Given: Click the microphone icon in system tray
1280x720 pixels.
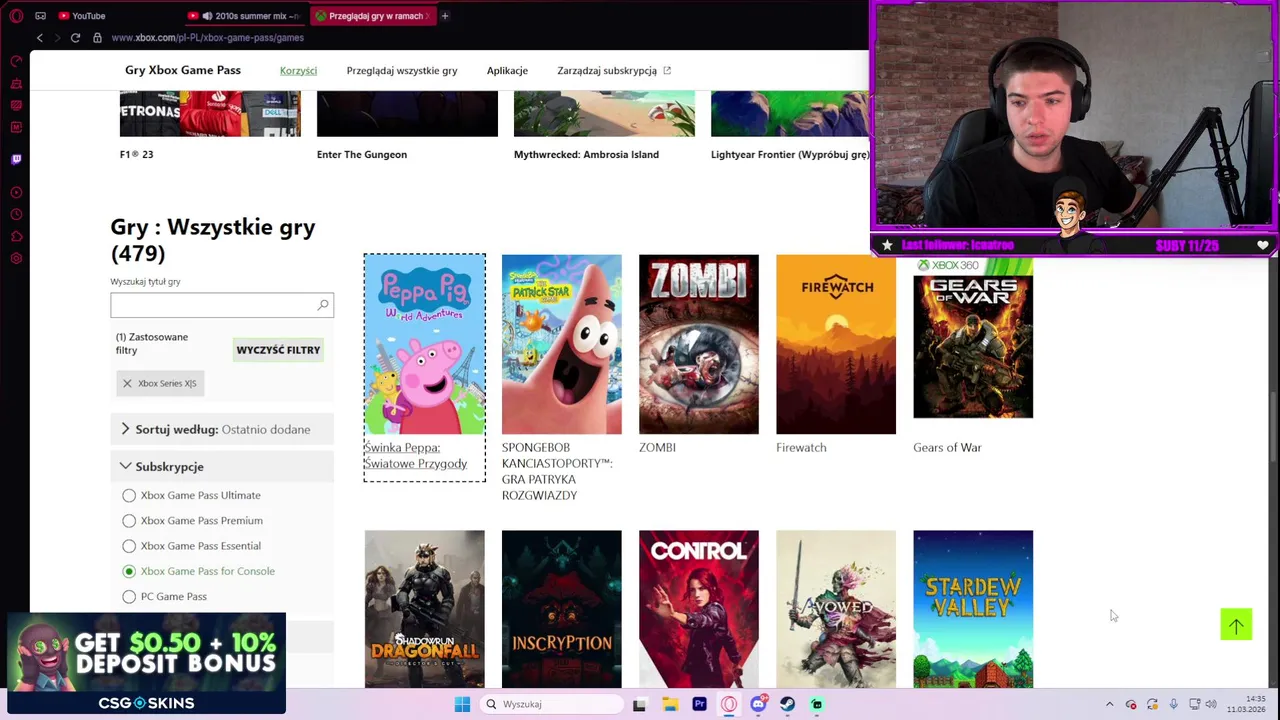Looking at the screenshot, I should 1173,704.
